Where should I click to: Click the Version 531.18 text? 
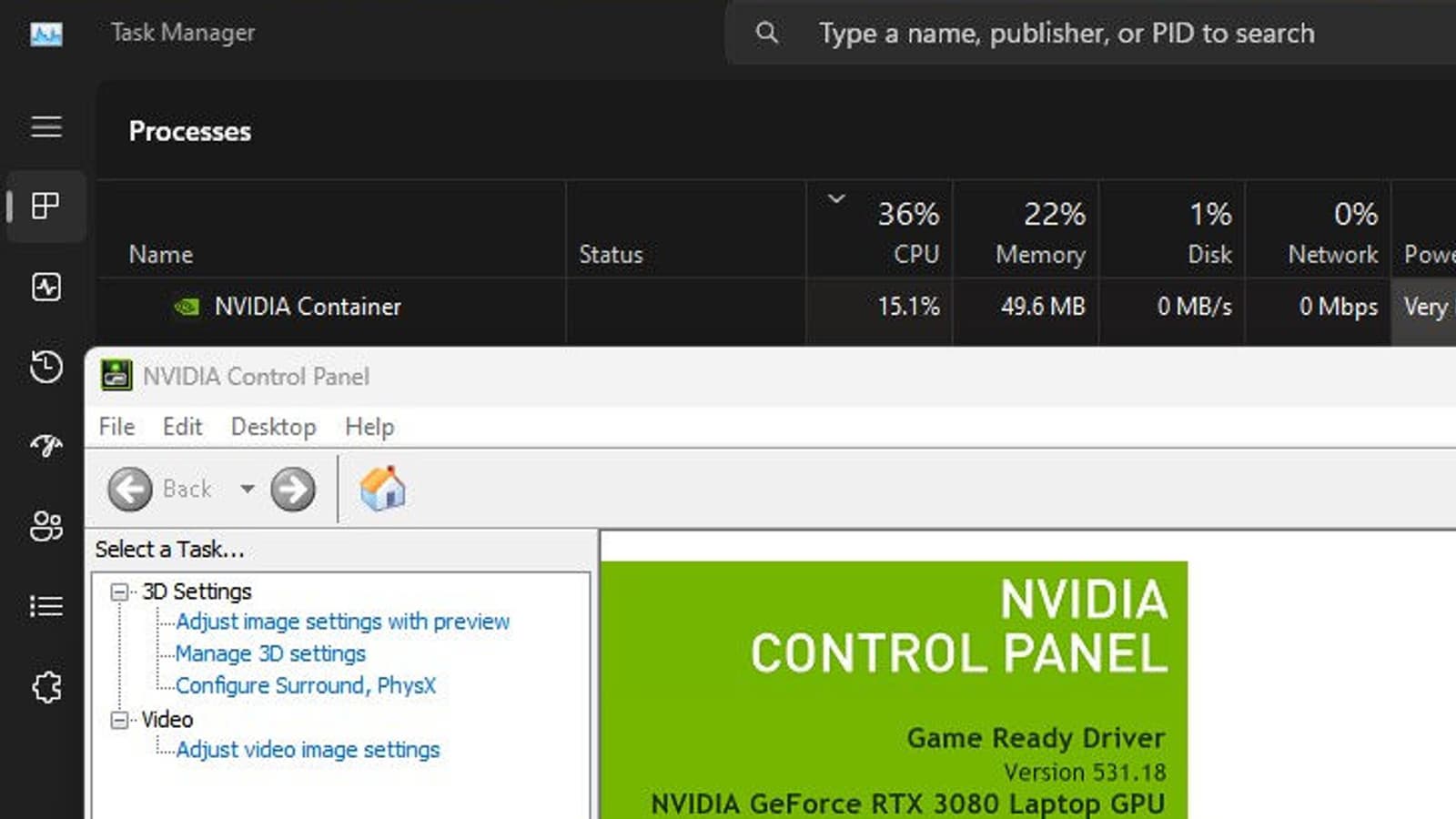pyautogui.click(x=1085, y=773)
